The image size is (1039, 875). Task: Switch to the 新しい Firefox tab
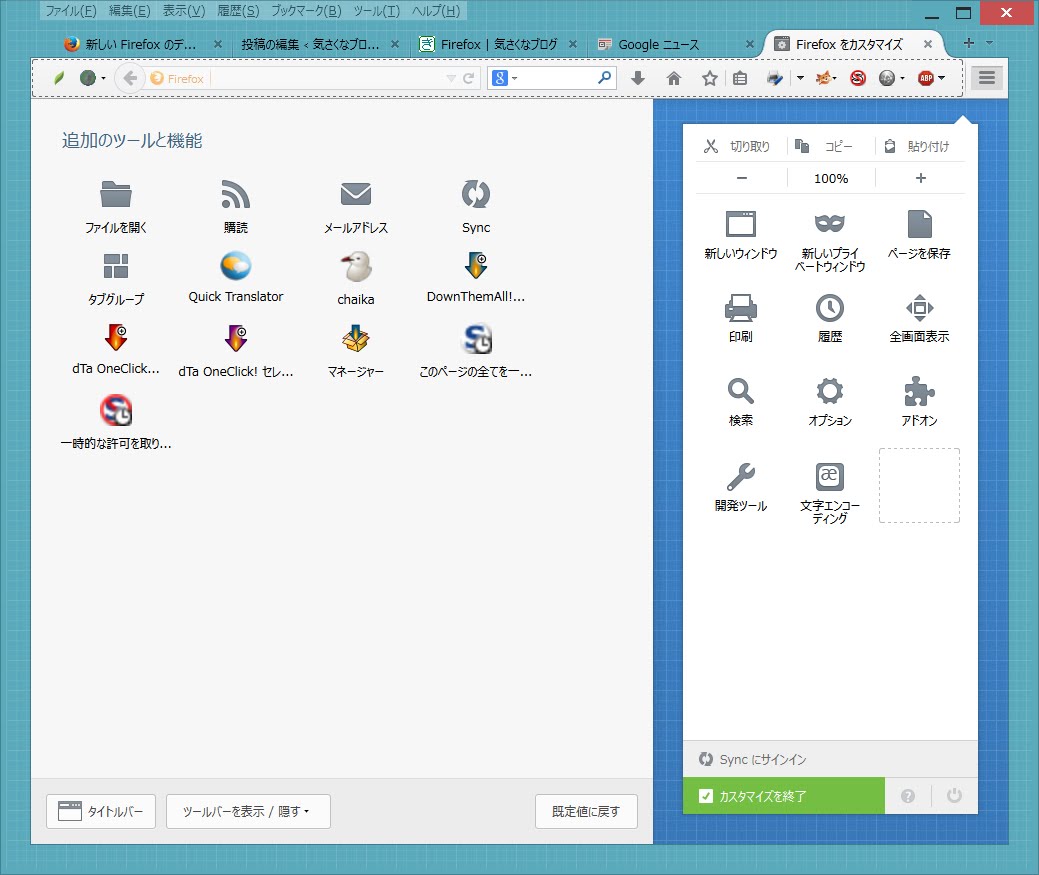tap(142, 44)
